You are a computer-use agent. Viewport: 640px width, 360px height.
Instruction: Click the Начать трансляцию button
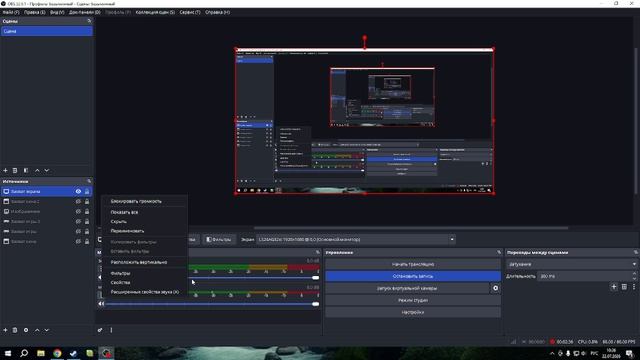tap(413, 264)
